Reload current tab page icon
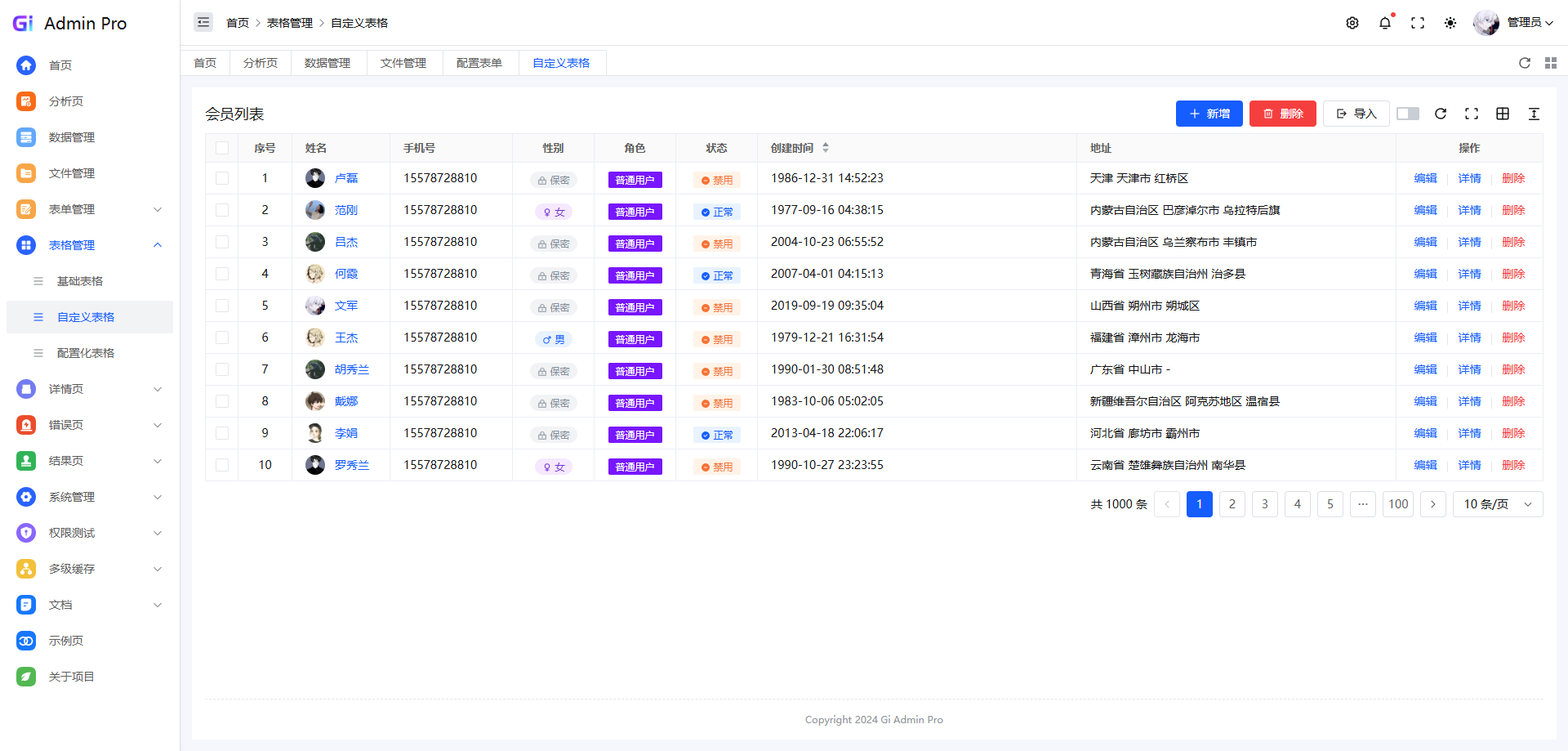The image size is (1568, 751). pyautogui.click(x=1525, y=63)
